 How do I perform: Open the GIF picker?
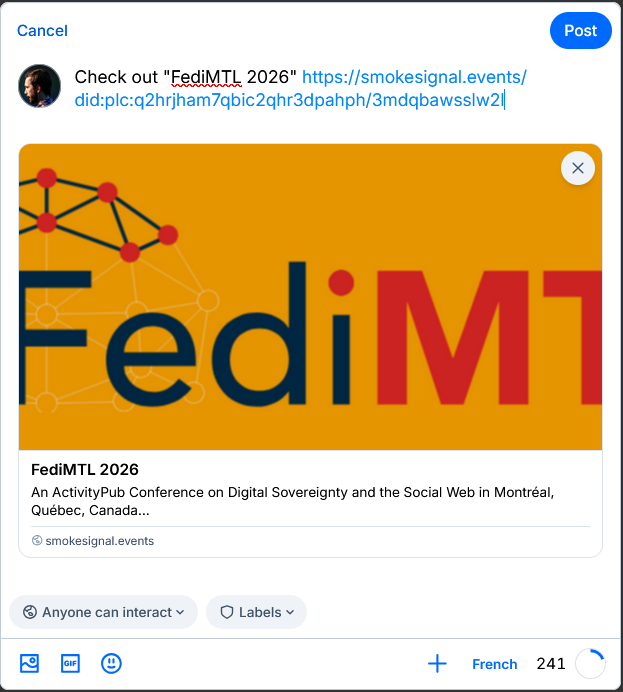pos(70,663)
